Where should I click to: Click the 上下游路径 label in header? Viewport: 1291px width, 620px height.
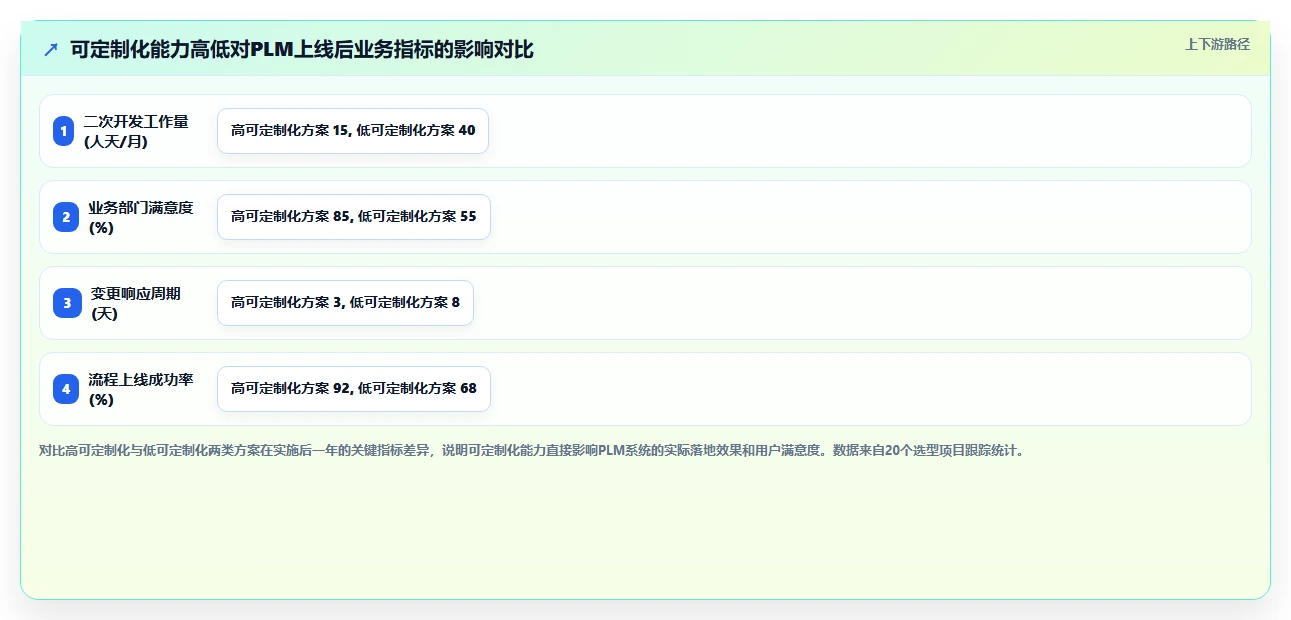click(1217, 44)
